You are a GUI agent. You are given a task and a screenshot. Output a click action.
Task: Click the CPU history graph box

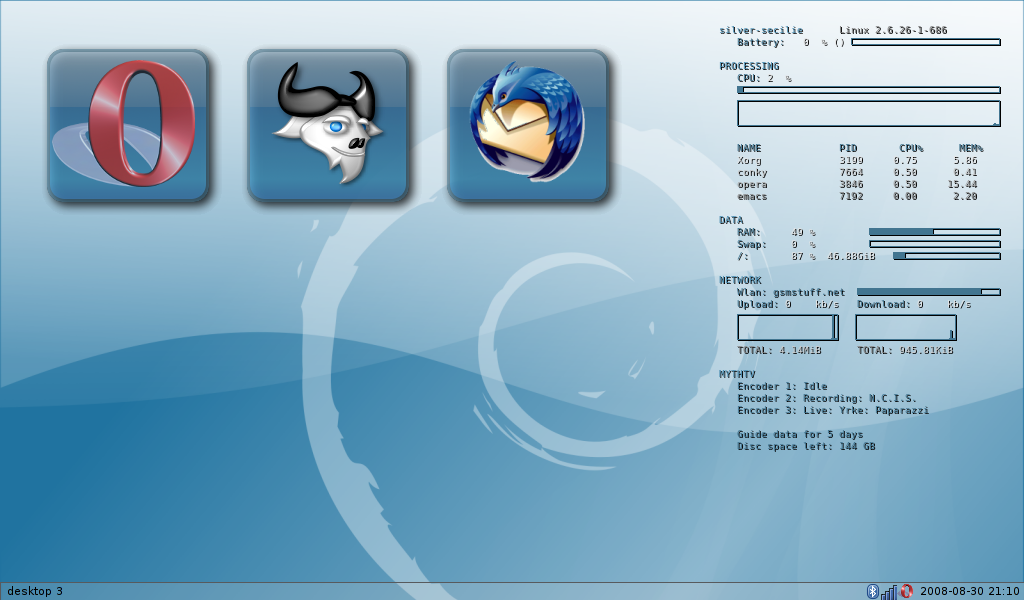pos(869,114)
